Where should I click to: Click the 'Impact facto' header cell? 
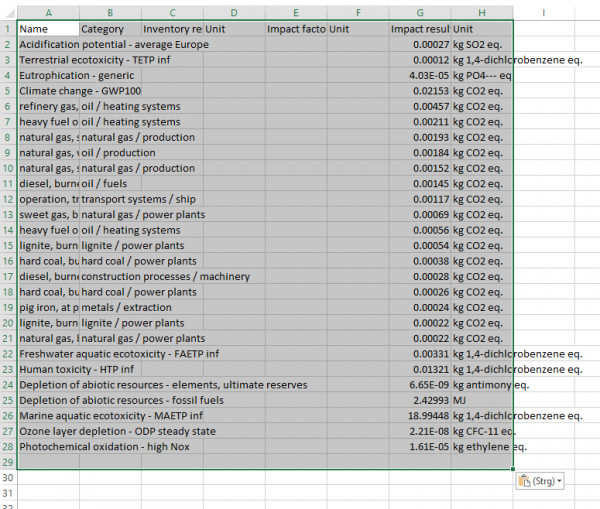pos(296,29)
